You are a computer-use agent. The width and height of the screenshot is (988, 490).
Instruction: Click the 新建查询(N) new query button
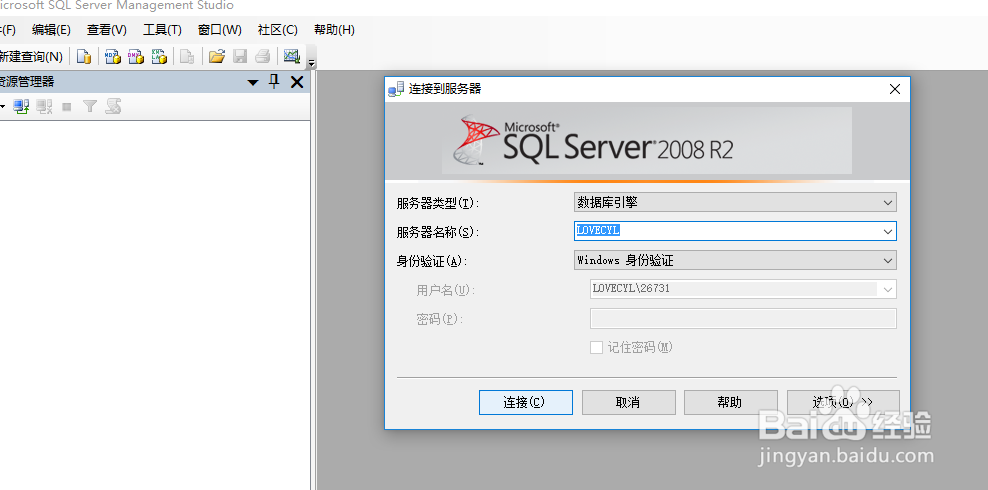tap(32, 57)
